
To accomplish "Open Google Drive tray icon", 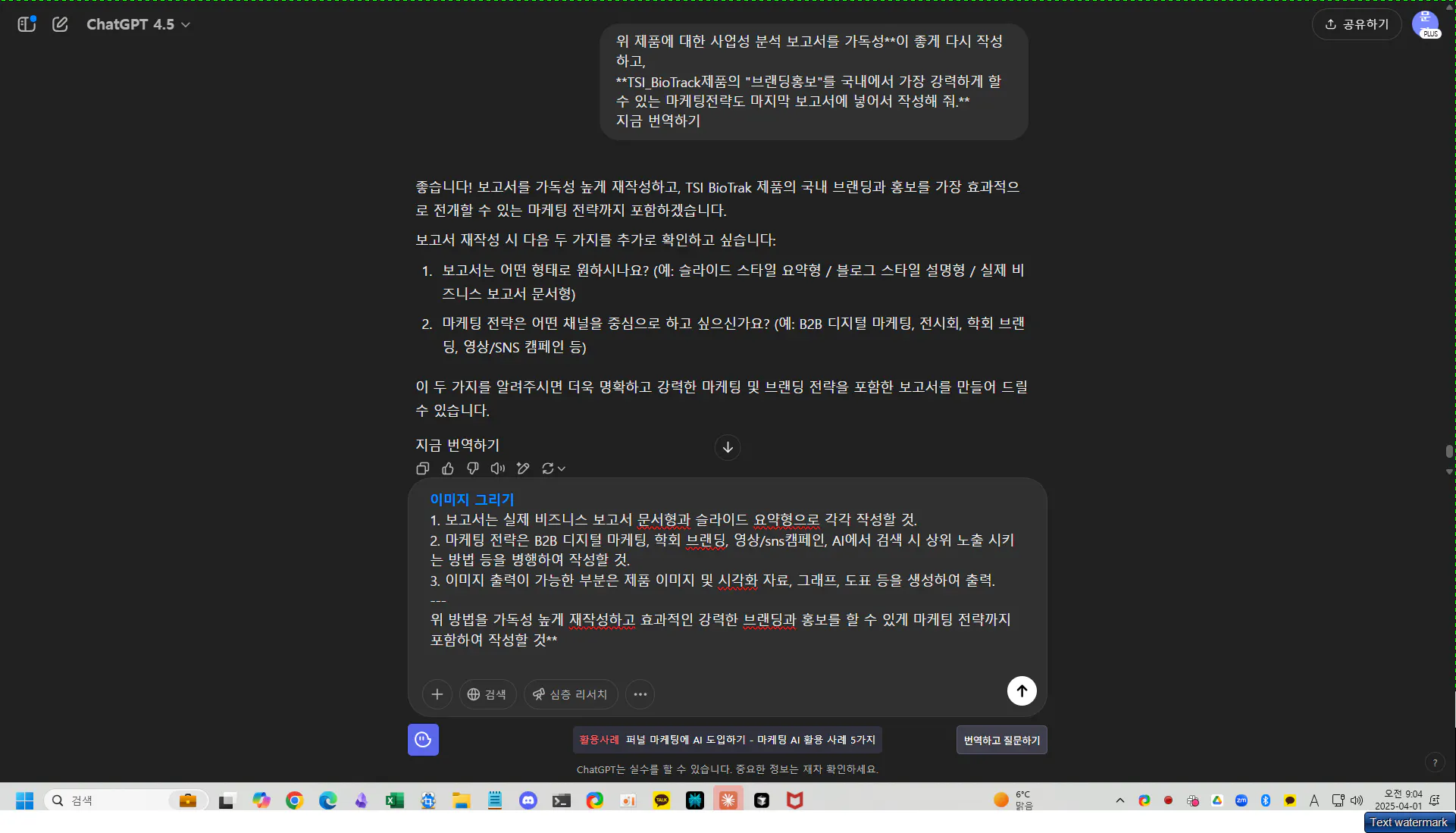I will coord(1217,800).
